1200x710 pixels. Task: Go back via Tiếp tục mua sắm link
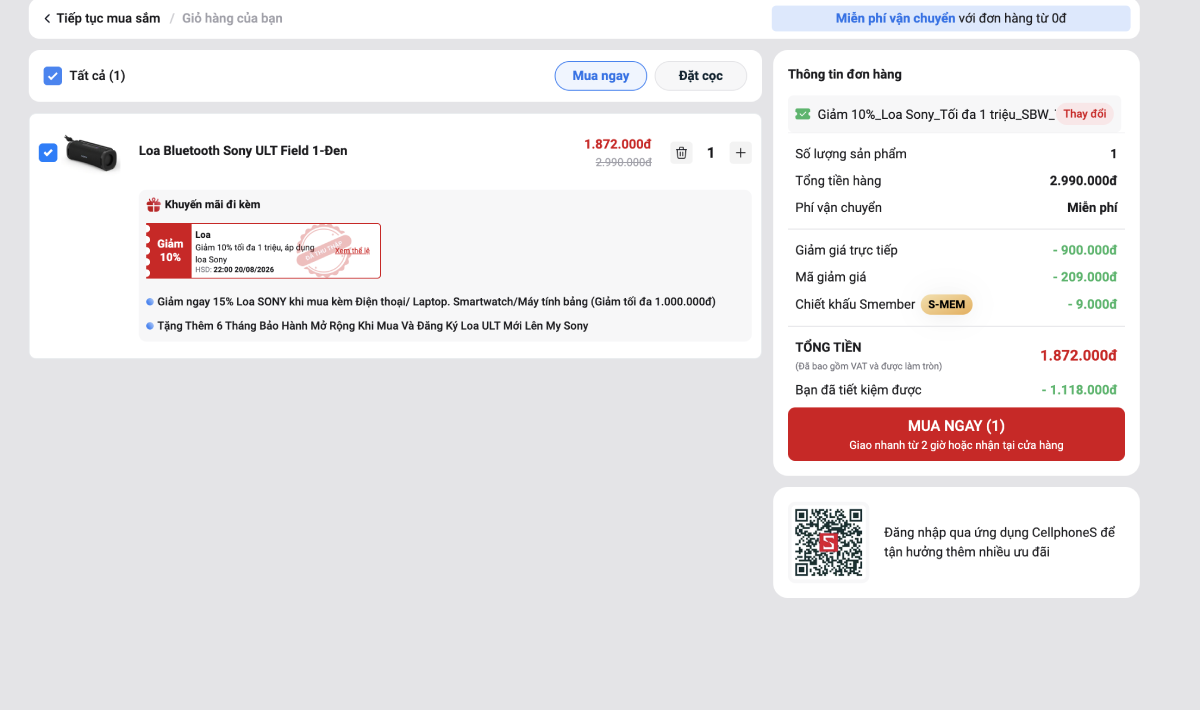coord(101,18)
